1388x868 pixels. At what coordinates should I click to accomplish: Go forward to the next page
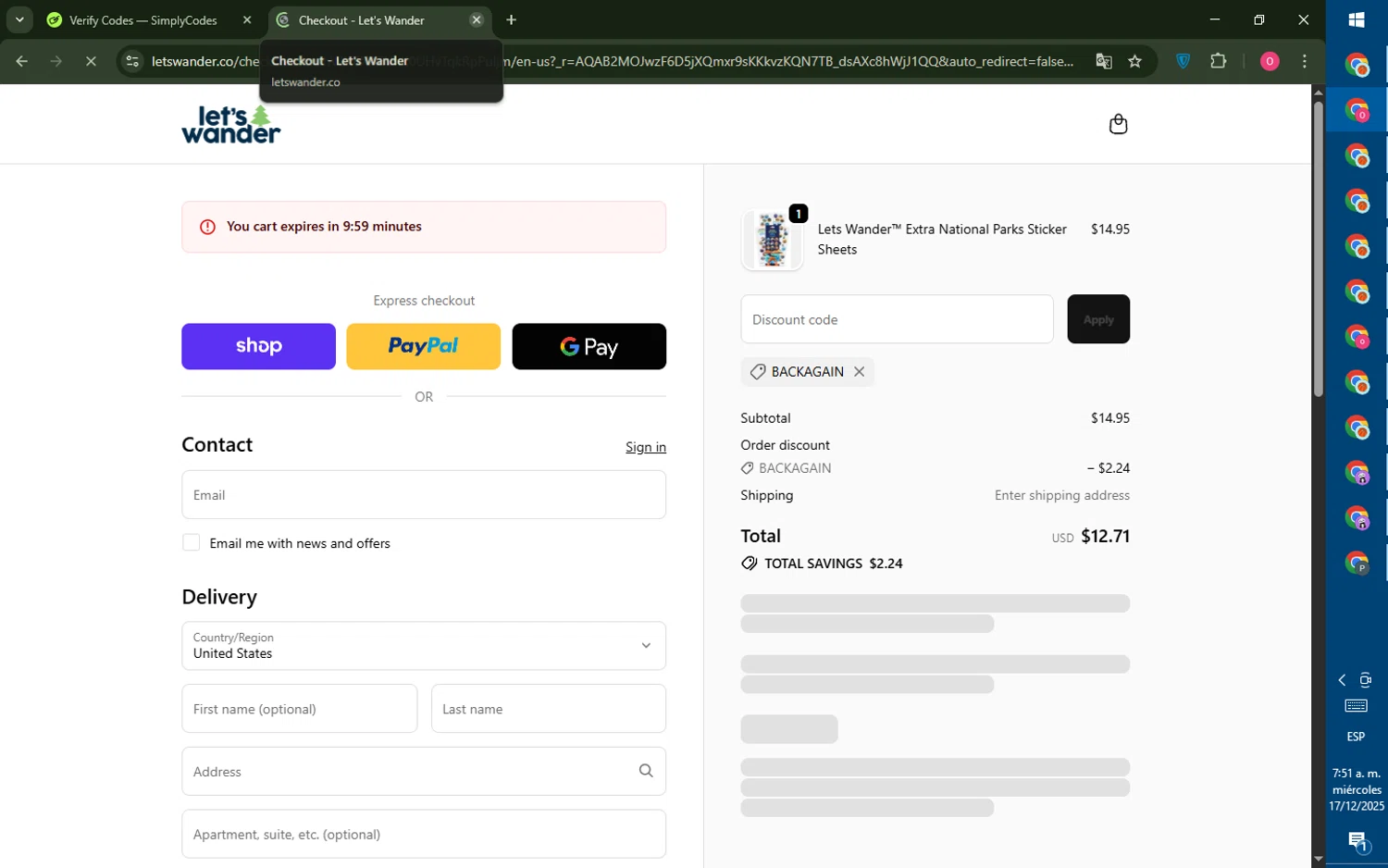(x=56, y=61)
